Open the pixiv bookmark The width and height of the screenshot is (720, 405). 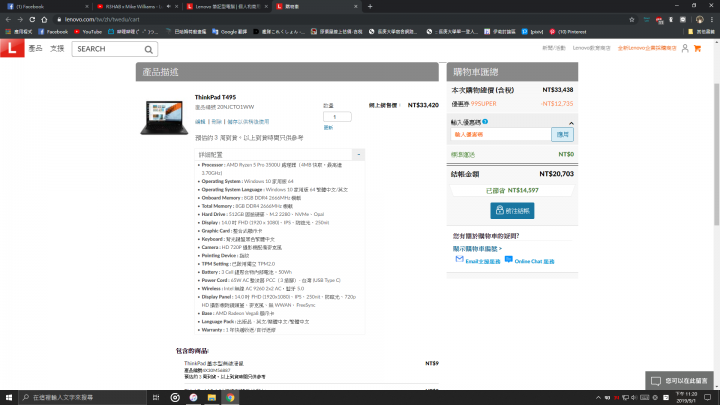[532, 32]
